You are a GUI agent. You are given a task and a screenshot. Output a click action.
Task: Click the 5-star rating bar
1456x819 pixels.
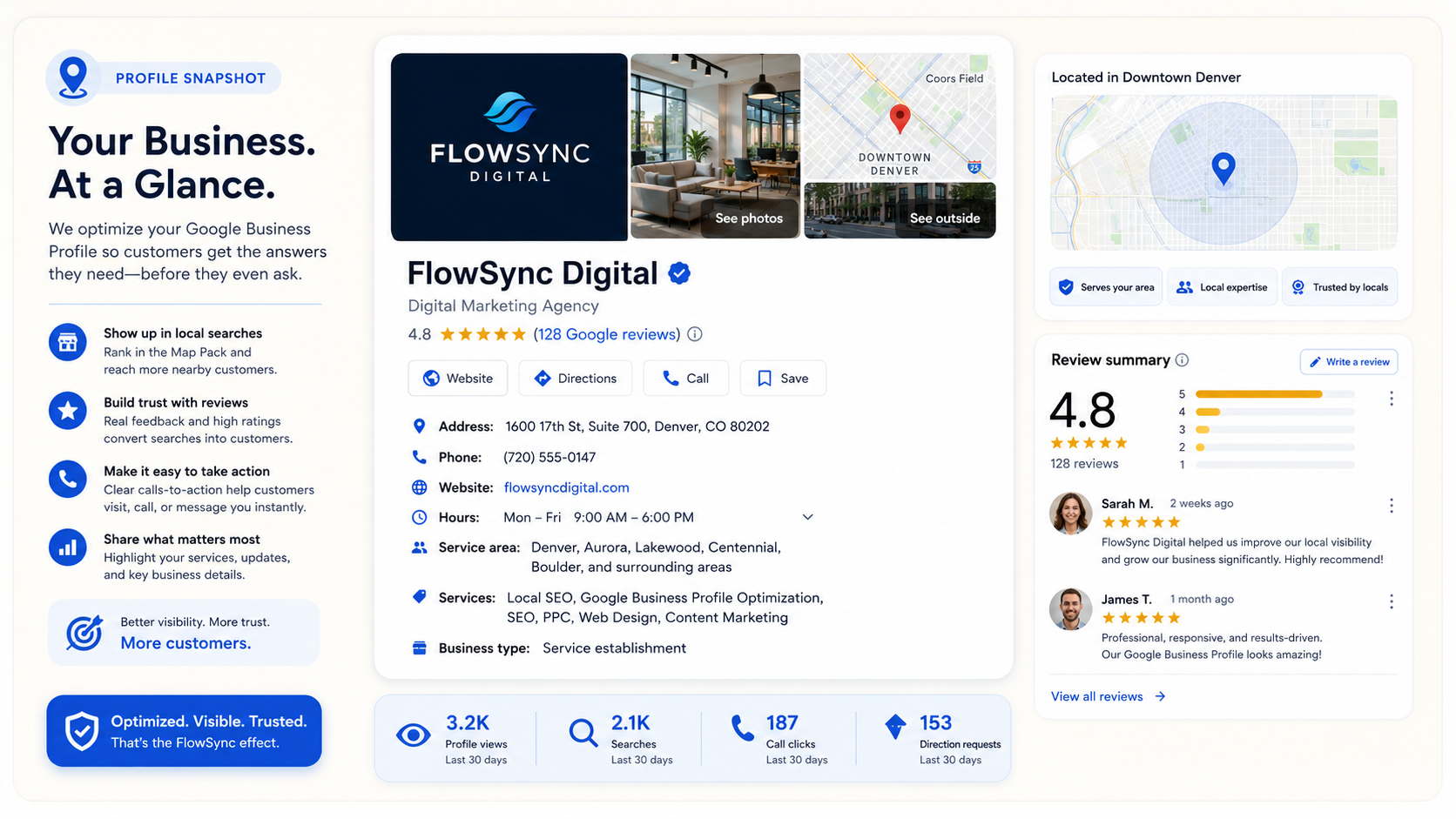click(1275, 394)
